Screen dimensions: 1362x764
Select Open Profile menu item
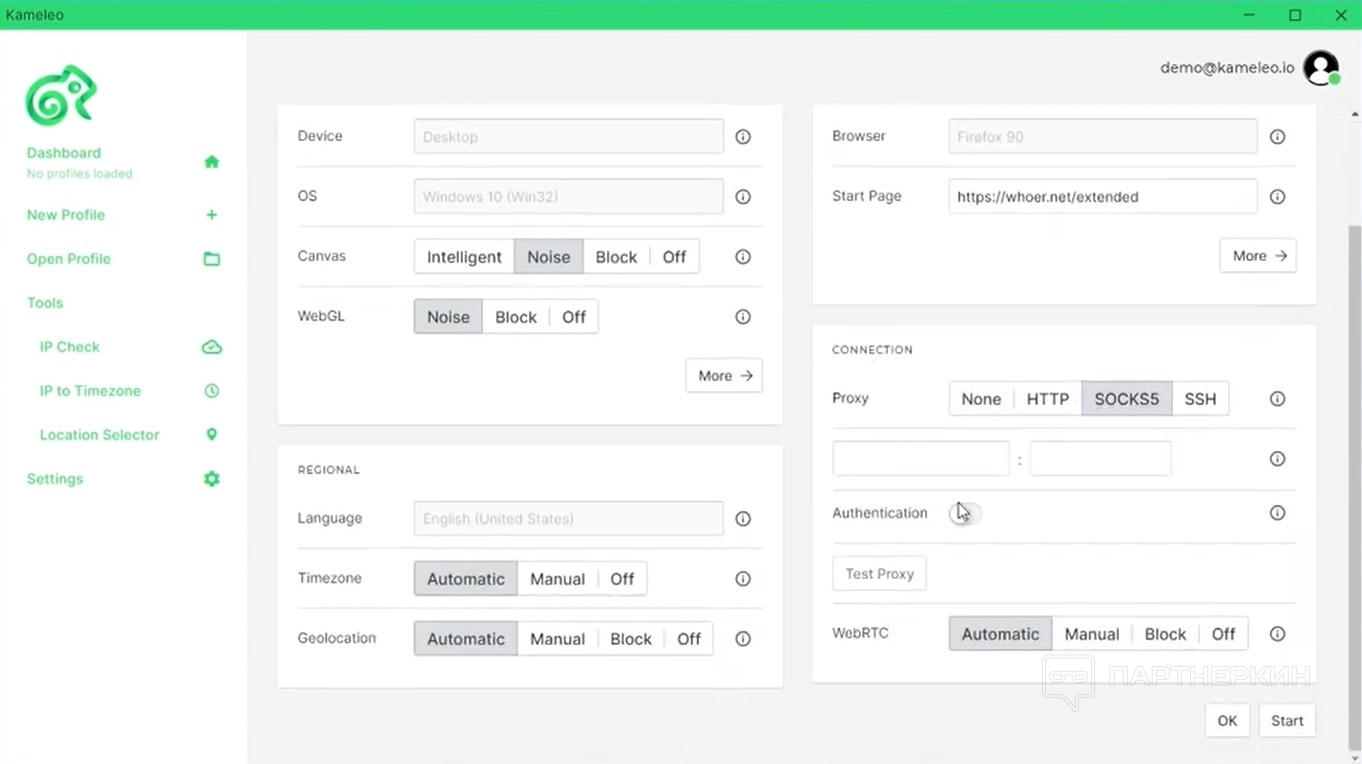pos(69,259)
